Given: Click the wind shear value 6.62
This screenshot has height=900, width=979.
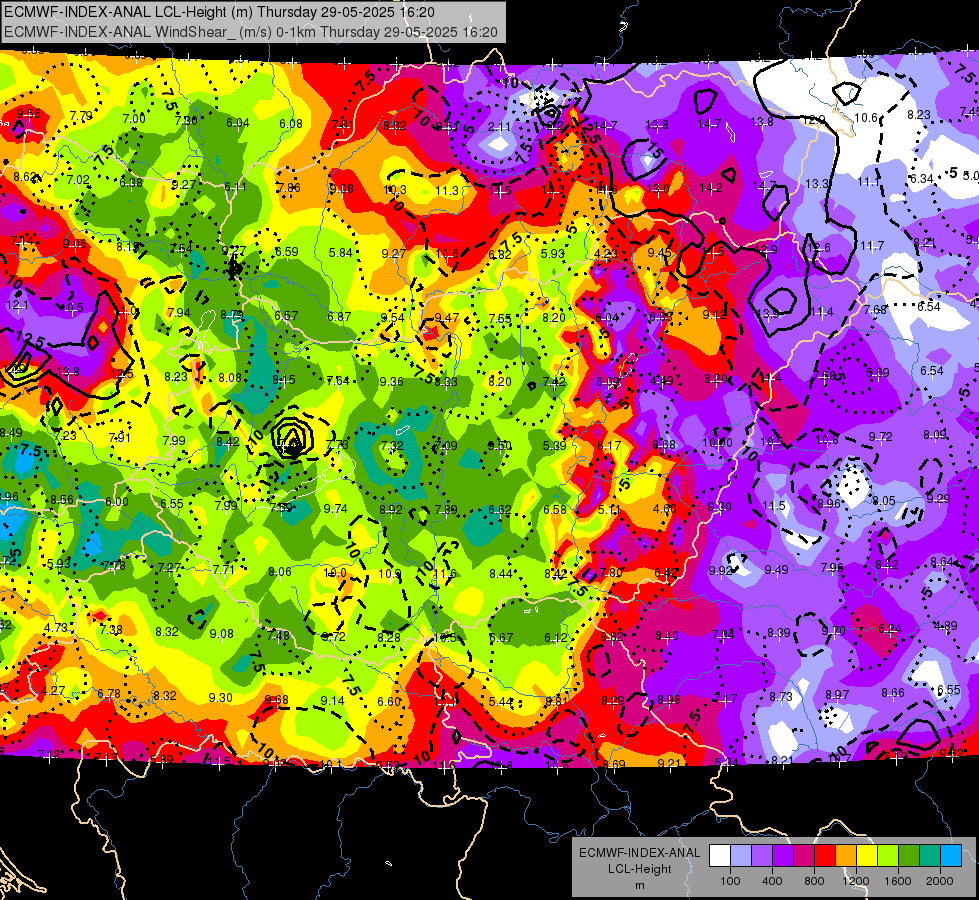Looking at the screenshot, I should tap(500, 510).
